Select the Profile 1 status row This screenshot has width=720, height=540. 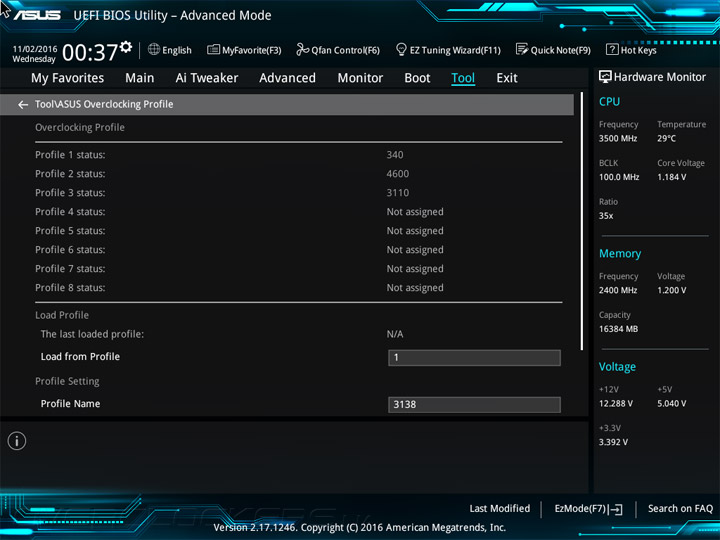(x=298, y=155)
